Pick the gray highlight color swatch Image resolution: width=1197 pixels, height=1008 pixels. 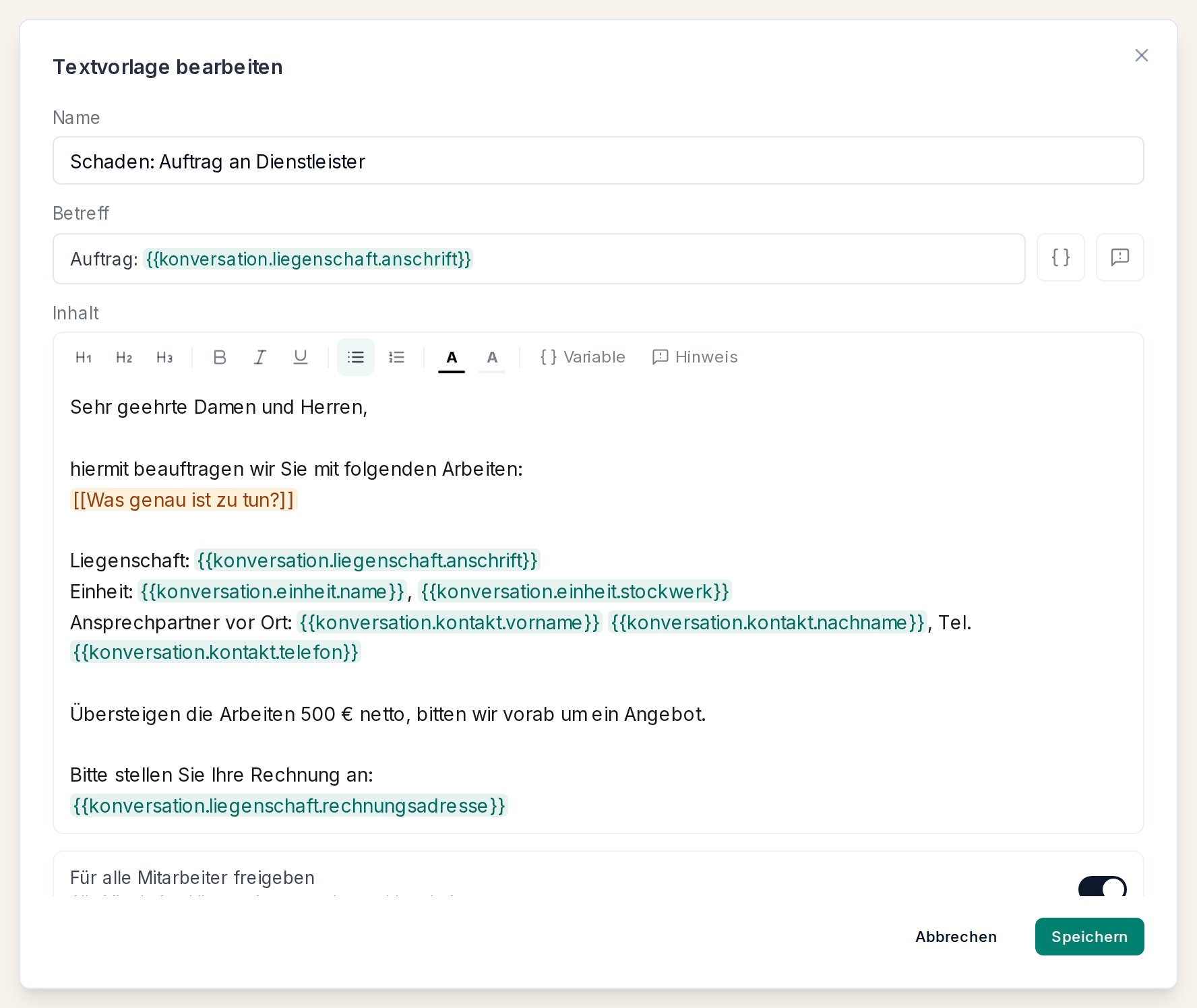click(492, 358)
